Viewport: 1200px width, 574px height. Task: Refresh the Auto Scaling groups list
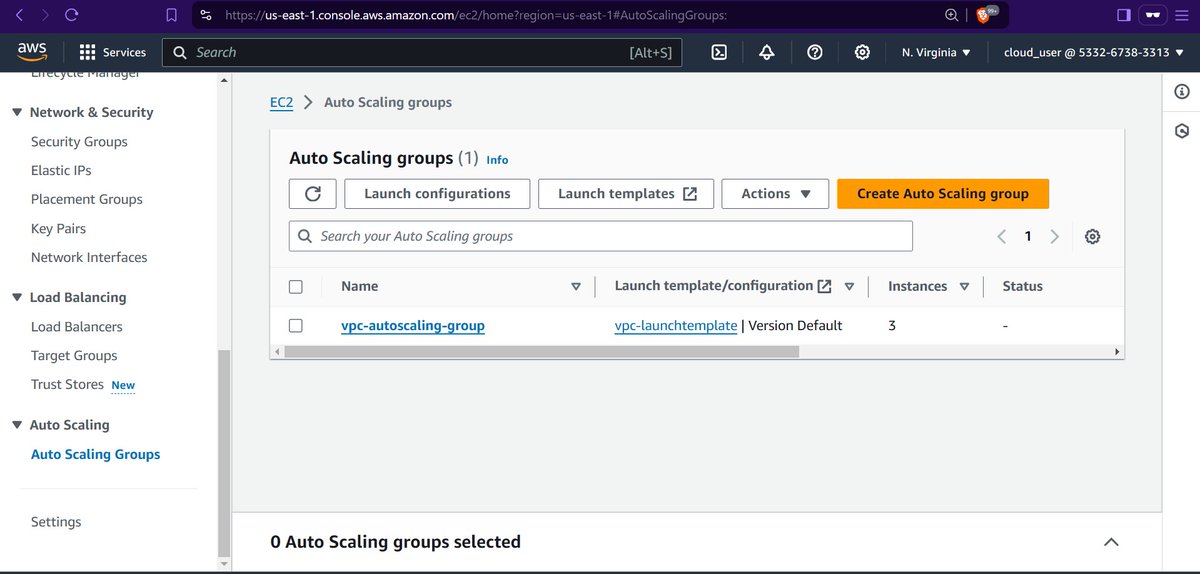pos(312,194)
